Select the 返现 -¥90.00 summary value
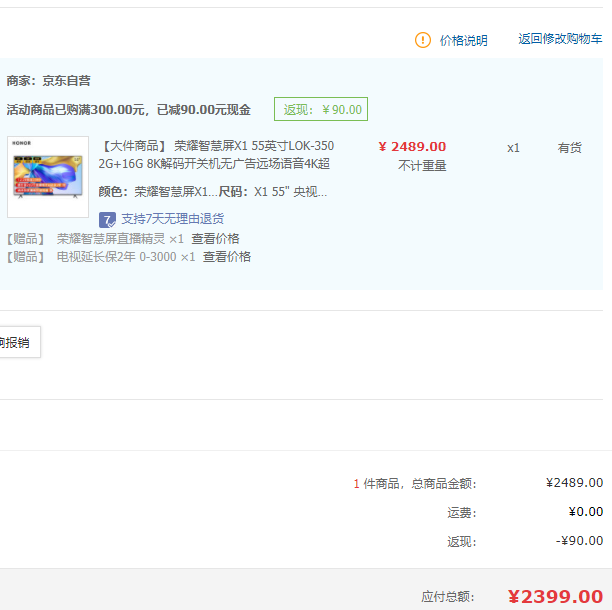This screenshot has height=610, width=612. click(579, 541)
